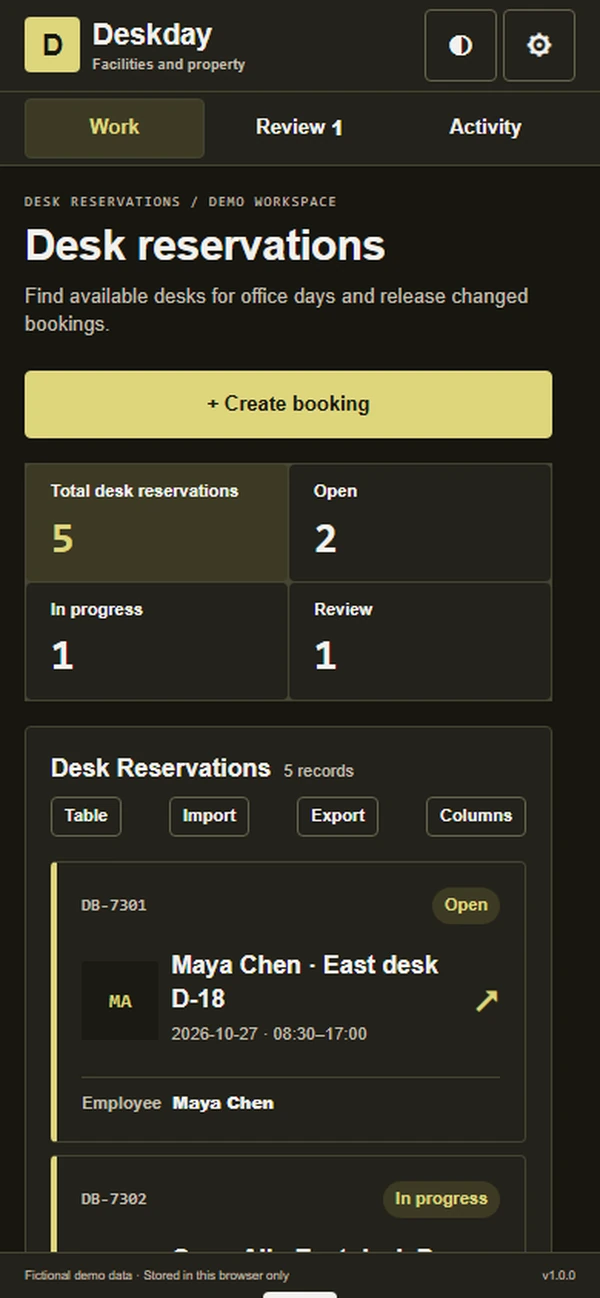The image size is (600, 1298).
Task: Click the Desk reservations page heading
Action: (x=205, y=246)
